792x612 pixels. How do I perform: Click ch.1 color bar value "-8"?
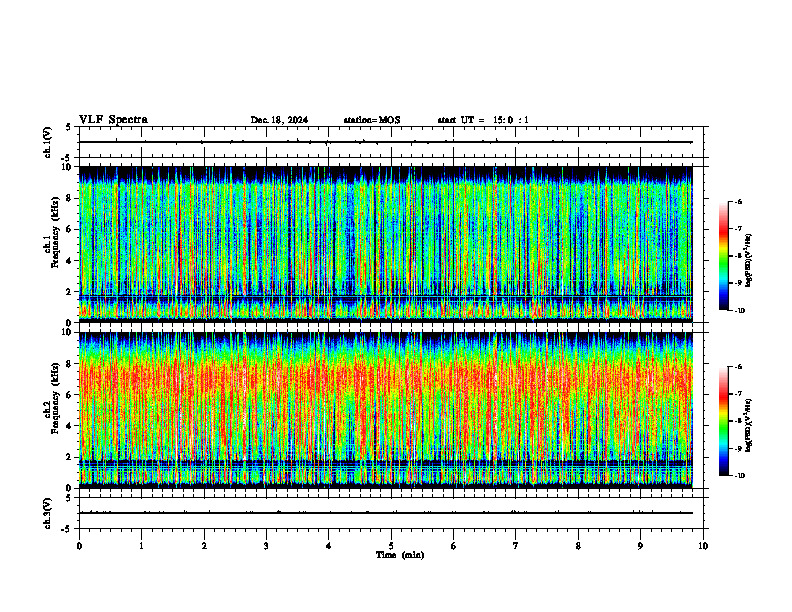click(738, 256)
